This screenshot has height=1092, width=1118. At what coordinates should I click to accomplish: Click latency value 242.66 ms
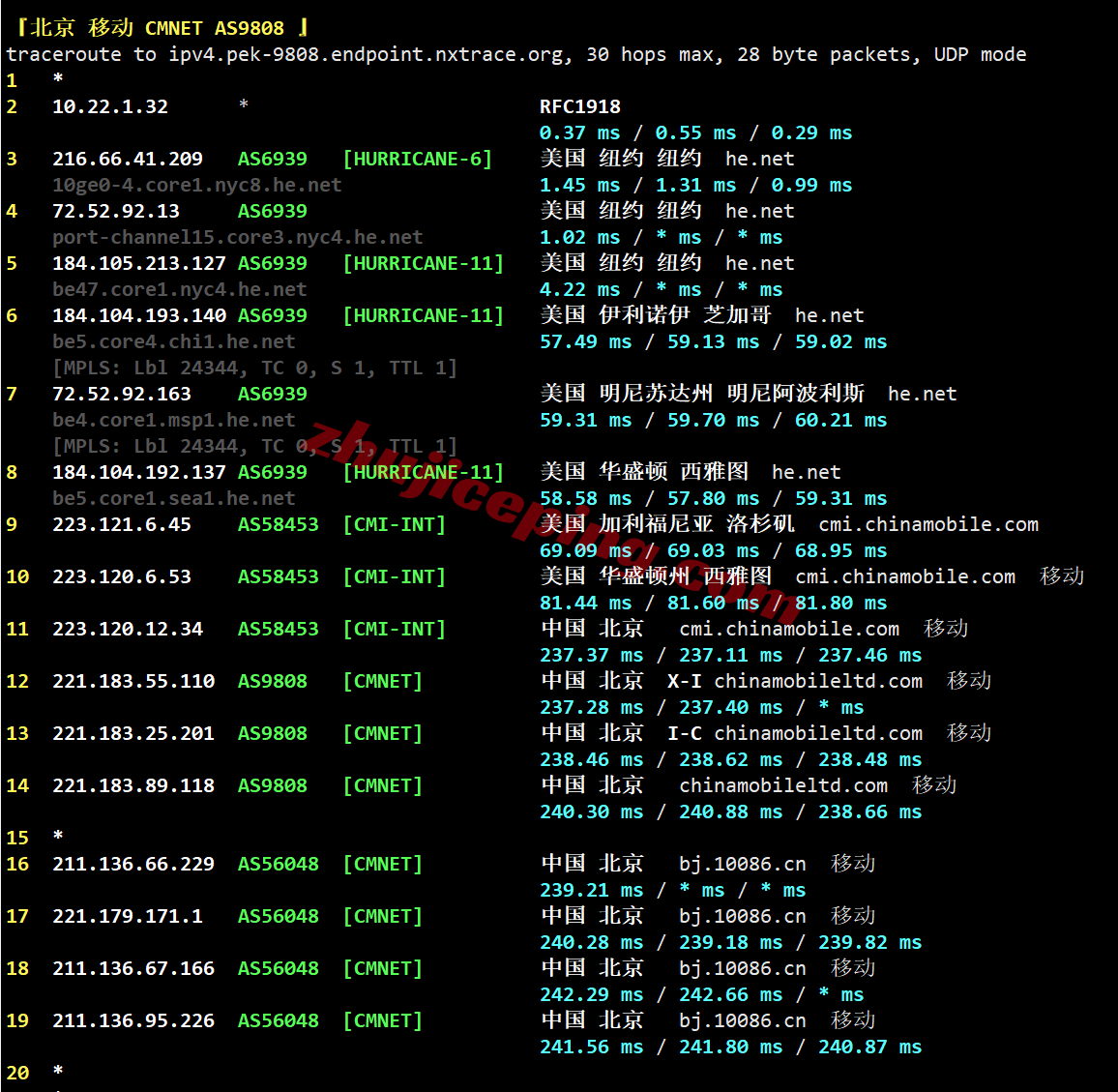730,995
